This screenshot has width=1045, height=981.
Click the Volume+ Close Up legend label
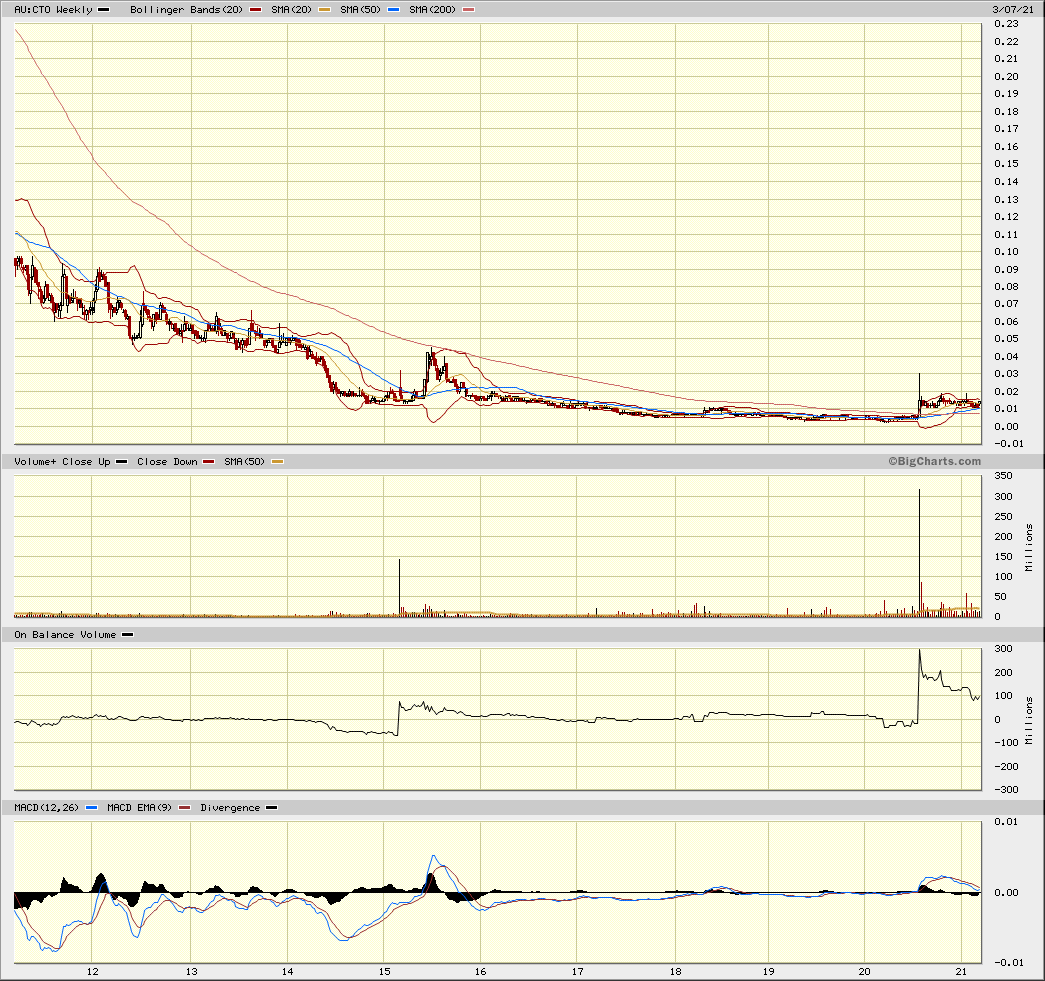pos(62,462)
